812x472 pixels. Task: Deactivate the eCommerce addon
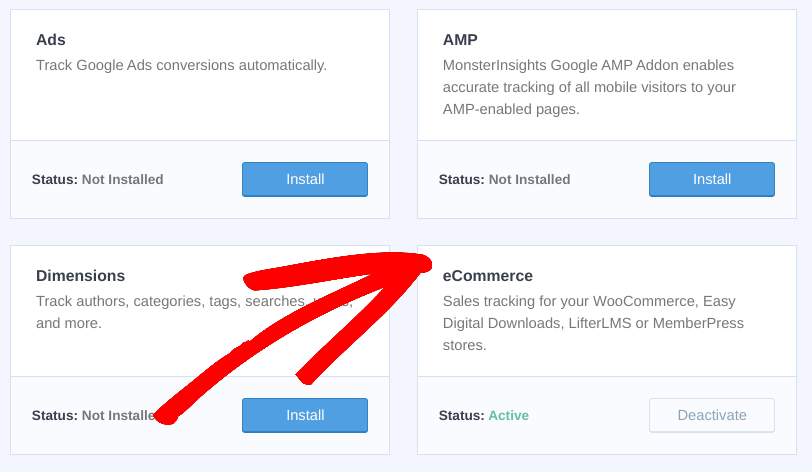coord(711,416)
